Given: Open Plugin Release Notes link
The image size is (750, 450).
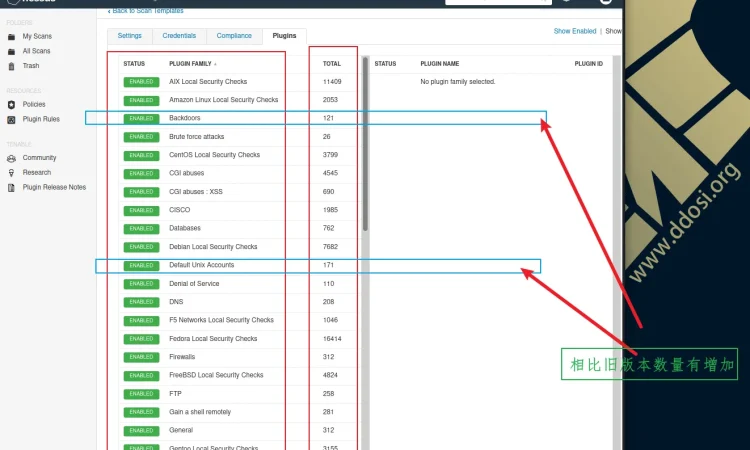Looking at the screenshot, I should (x=55, y=187).
